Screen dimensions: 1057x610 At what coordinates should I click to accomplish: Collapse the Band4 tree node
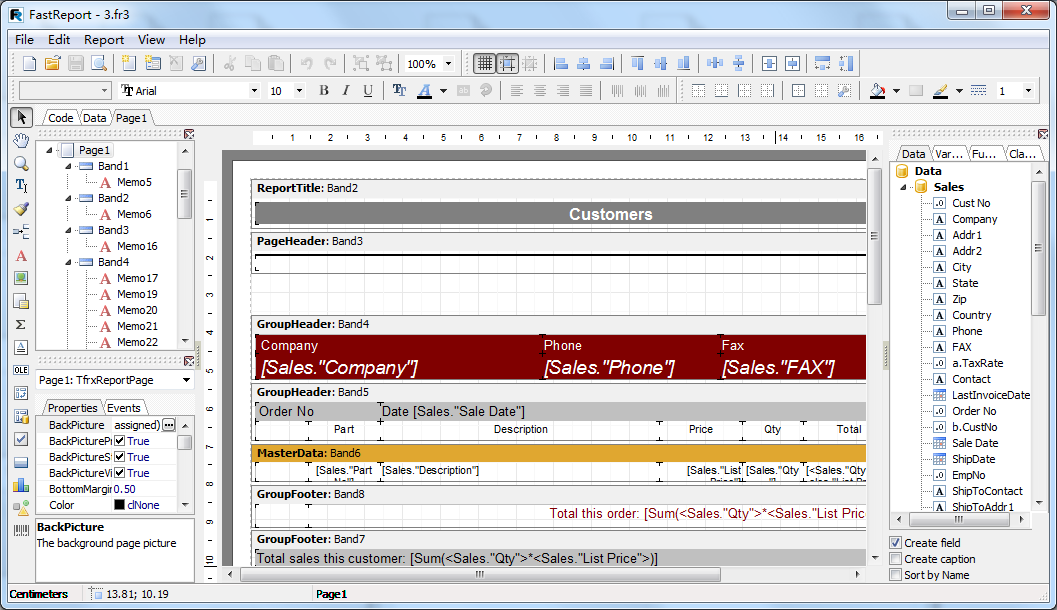click(69, 262)
